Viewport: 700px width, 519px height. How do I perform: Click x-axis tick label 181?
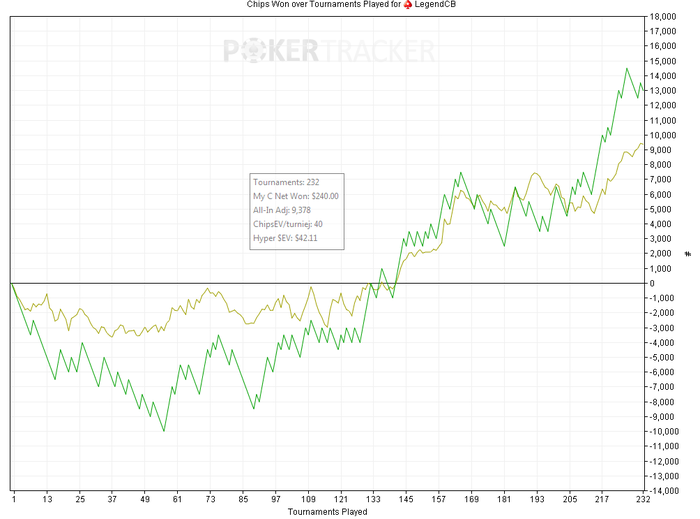click(x=504, y=499)
